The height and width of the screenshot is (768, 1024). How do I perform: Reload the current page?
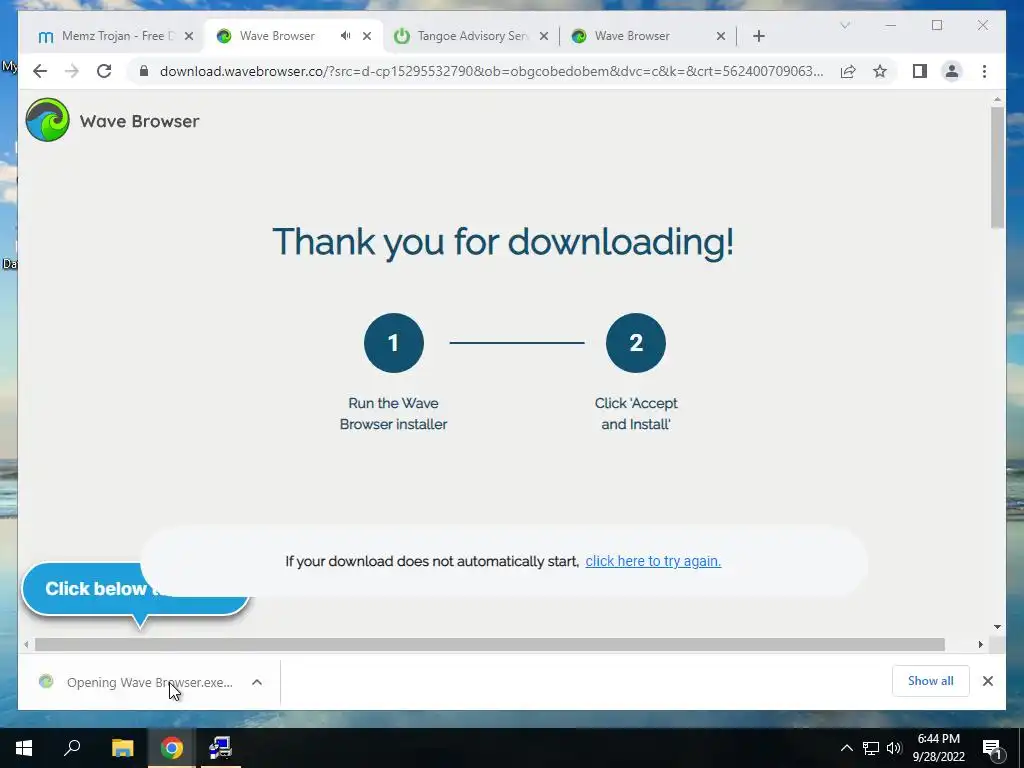pos(104,71)
